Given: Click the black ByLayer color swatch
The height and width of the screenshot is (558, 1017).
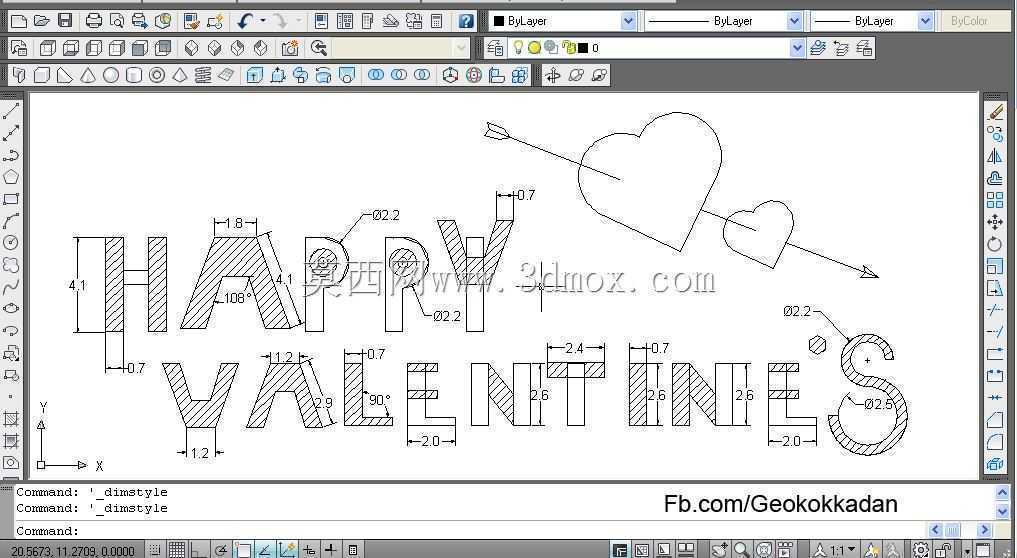Looking at the screenshot, I should (x=499, y=21).
